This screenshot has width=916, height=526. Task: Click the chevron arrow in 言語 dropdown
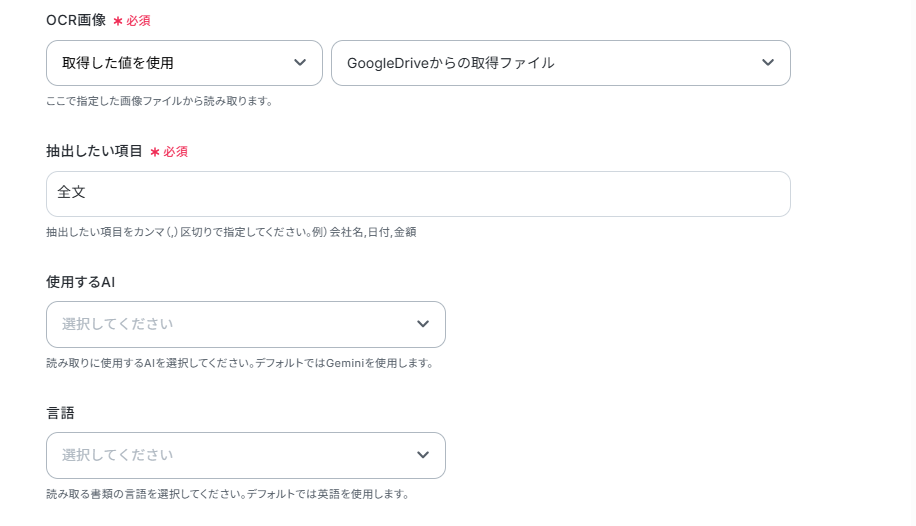tap(423, 455)
